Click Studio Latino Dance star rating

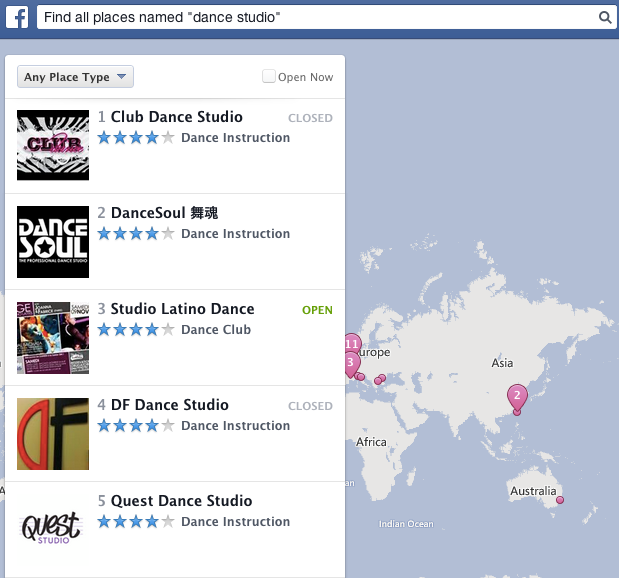(x=136, y=329)
